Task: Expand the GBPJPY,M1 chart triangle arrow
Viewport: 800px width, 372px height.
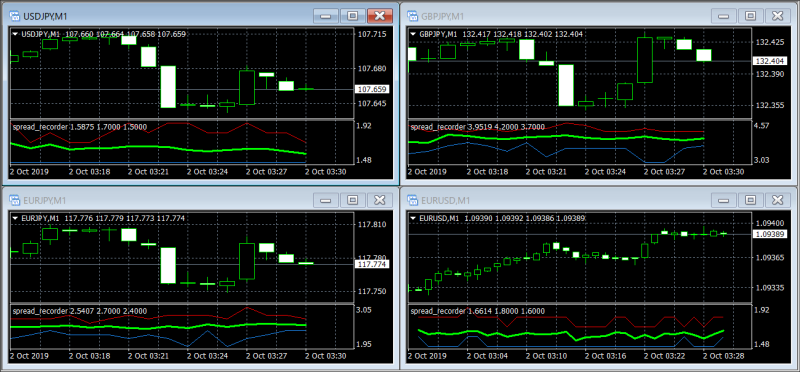Action: pyautogui.click(x=413, y=34)
